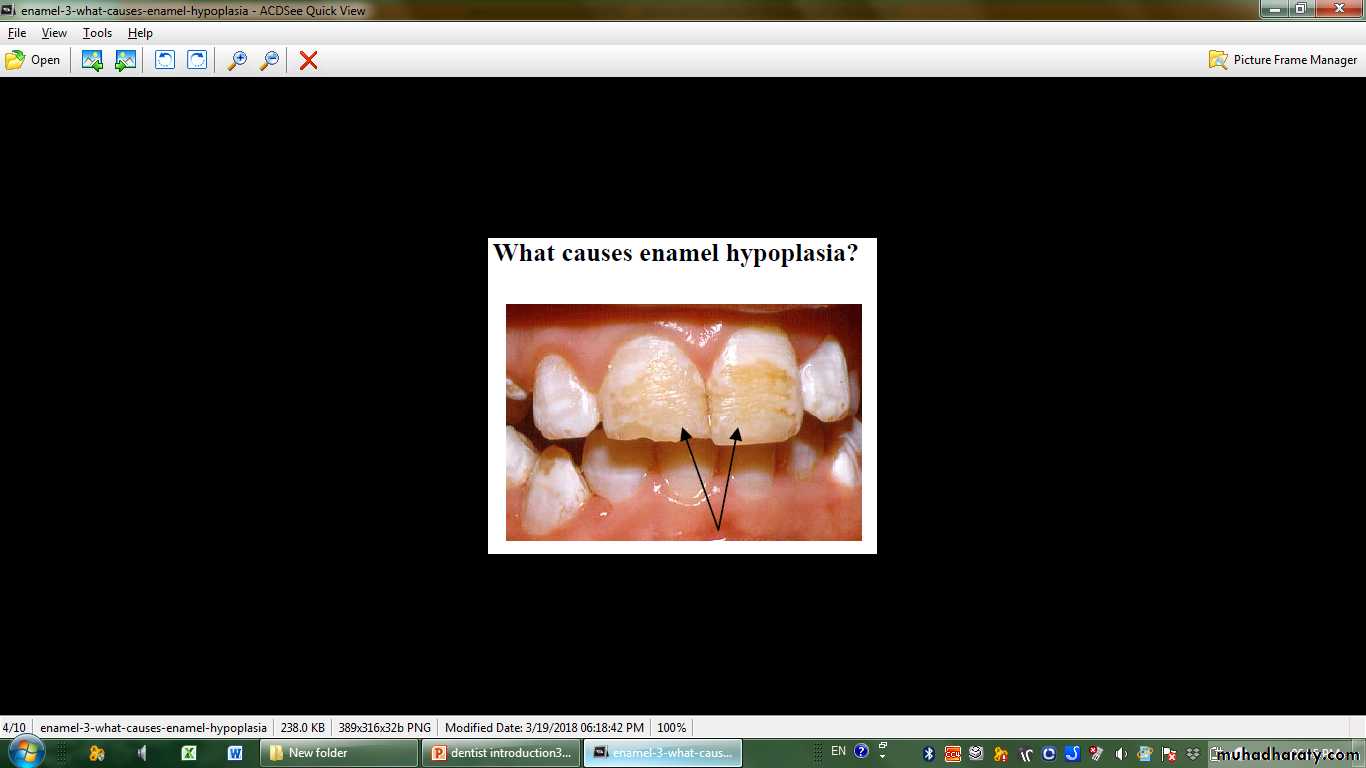This screenshot has height=768, width=1366.
Task: Switch to dentist introduction PowerPoint window
Action: tap(501, 753)
